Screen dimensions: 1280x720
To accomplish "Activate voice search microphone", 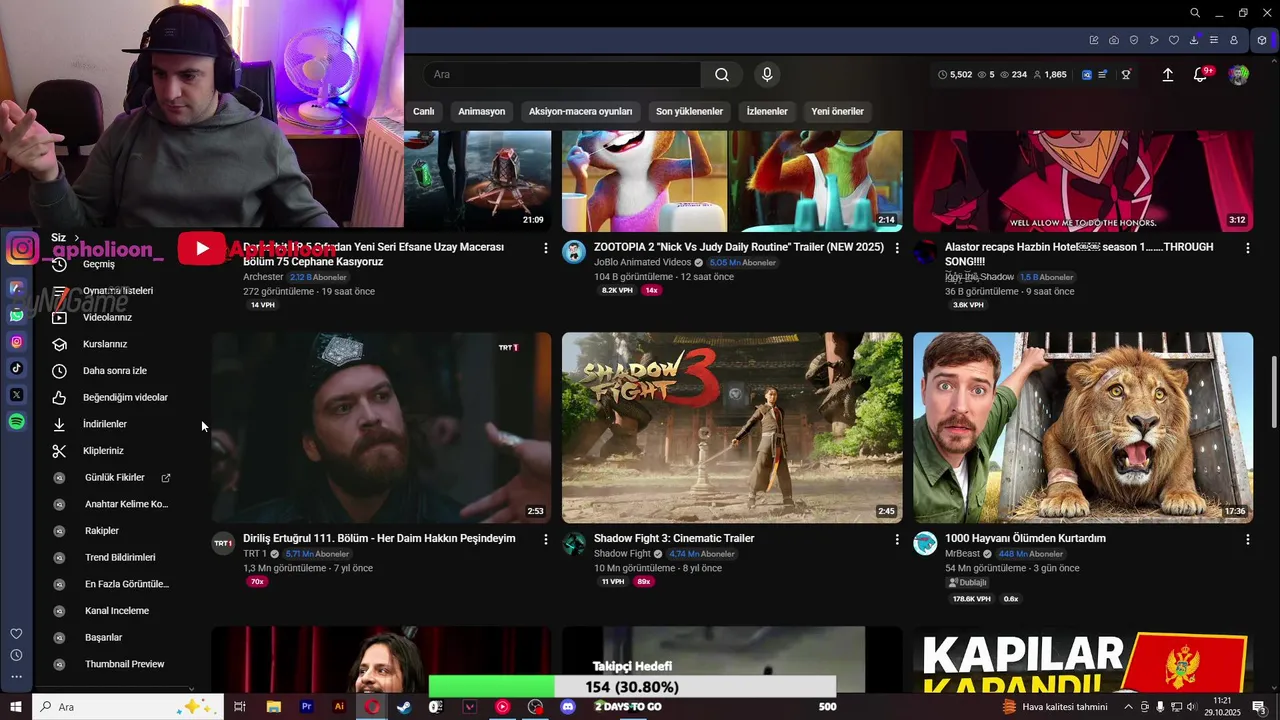I will (x=767, y=74).
